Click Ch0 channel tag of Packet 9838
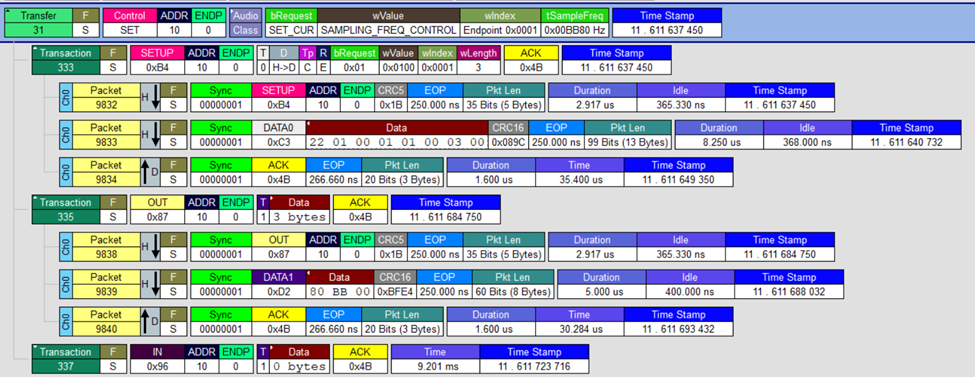Screen dimensions: 975x377 coord(65,247)
